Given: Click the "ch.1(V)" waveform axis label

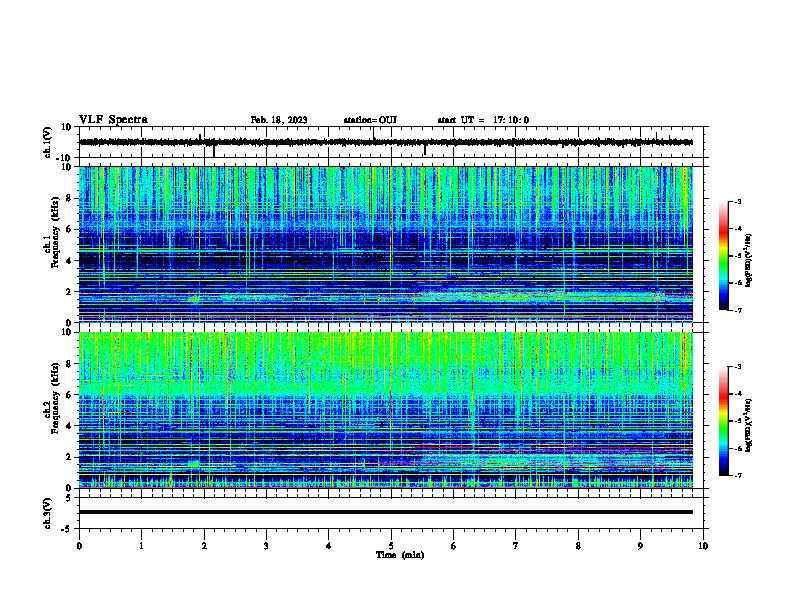Looking at the screenshot, I should point(48,142).
